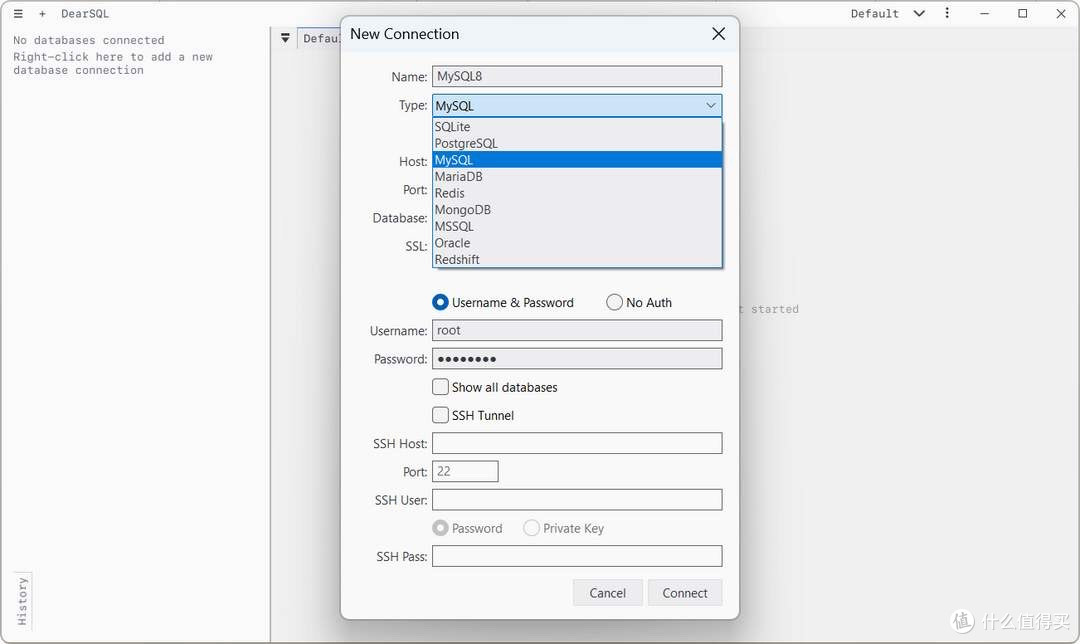This screenshot has height=644, width=1080.
Task: Choose Redshift from the type list
Action: pos(577,259)
